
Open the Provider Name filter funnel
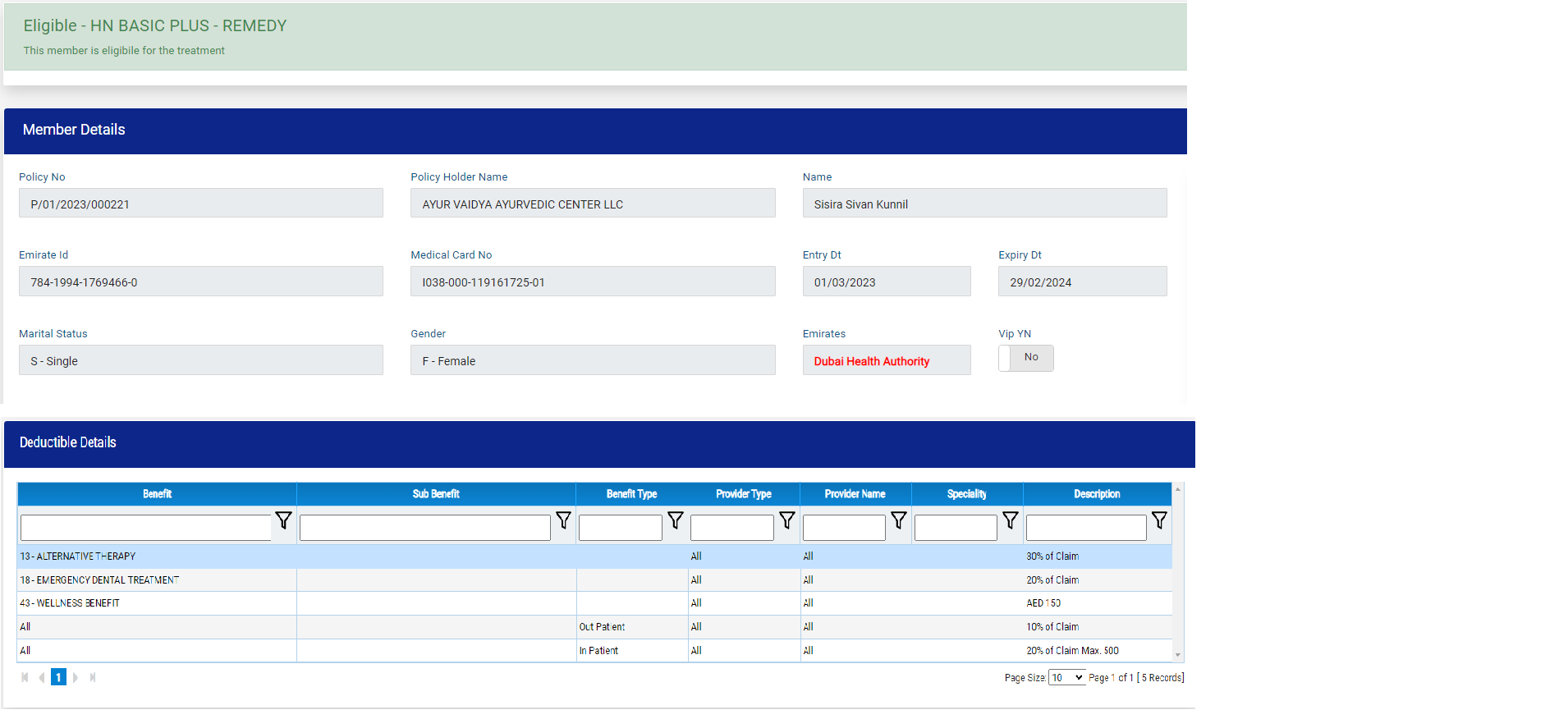click(898, 520)
